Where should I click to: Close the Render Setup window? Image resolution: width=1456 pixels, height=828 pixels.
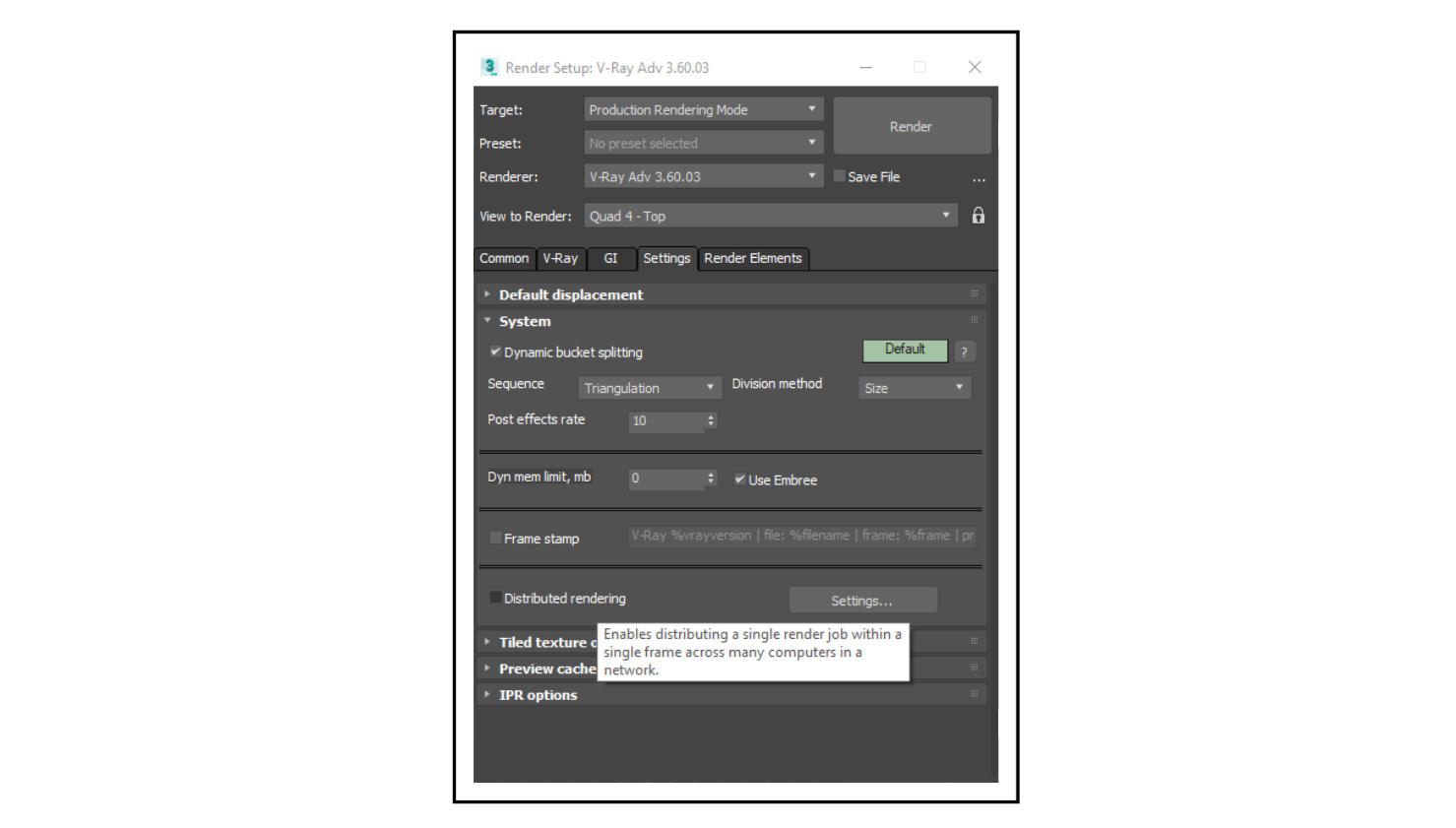(975, 67)
